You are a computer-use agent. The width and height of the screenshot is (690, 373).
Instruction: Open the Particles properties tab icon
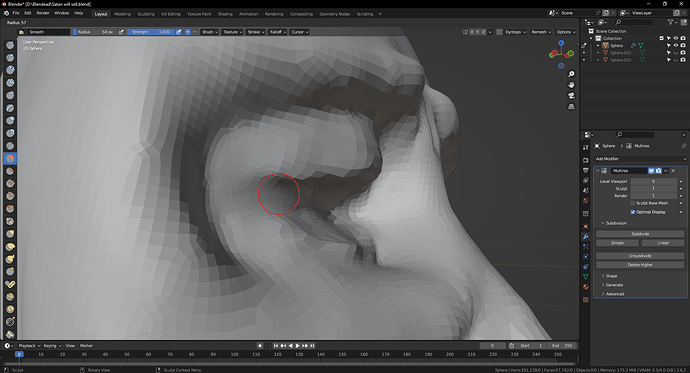tap(586, 247)
